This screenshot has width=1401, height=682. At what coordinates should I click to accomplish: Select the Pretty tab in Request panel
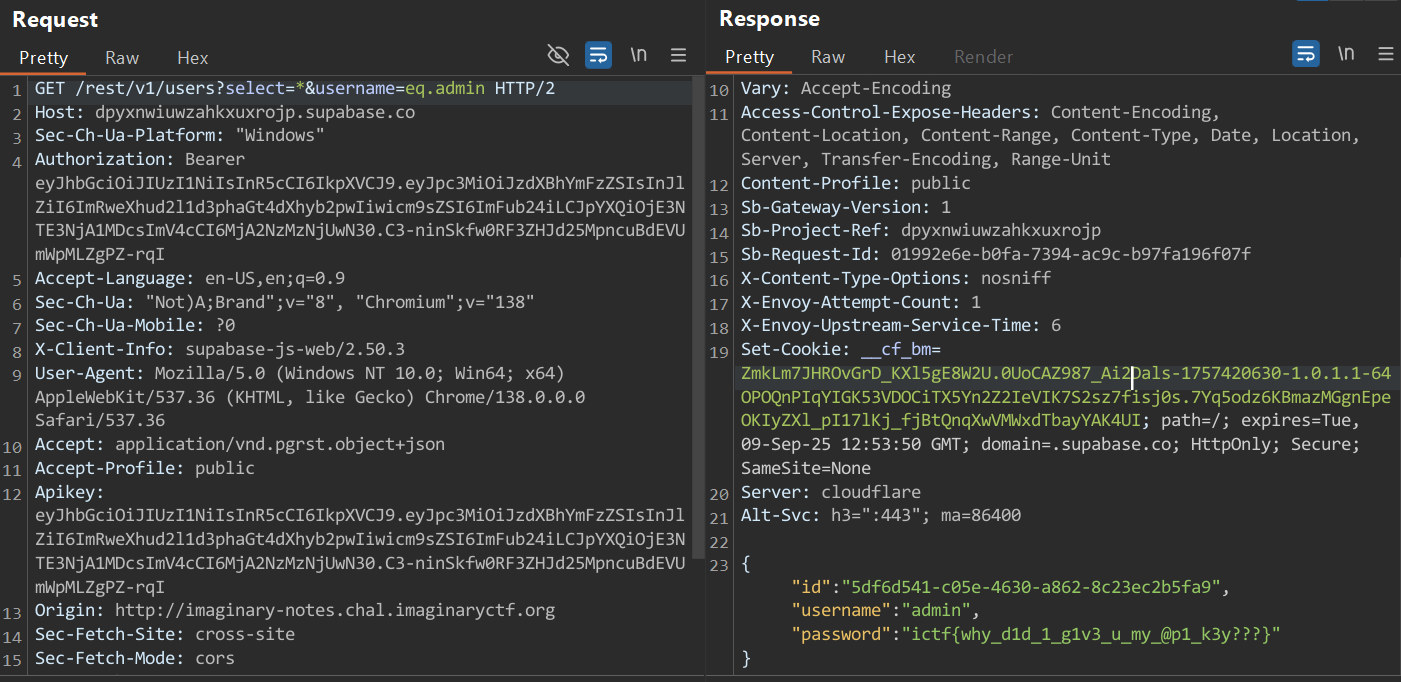coord(44,57)
